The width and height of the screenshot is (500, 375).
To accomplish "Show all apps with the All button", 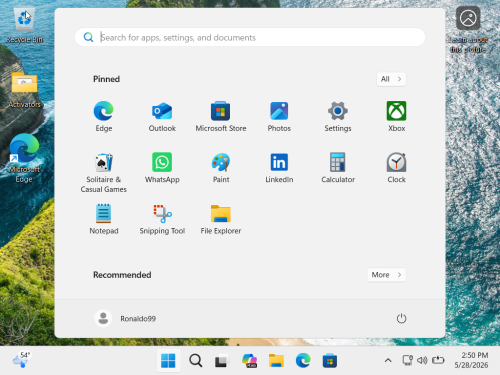I will point(391,79).
